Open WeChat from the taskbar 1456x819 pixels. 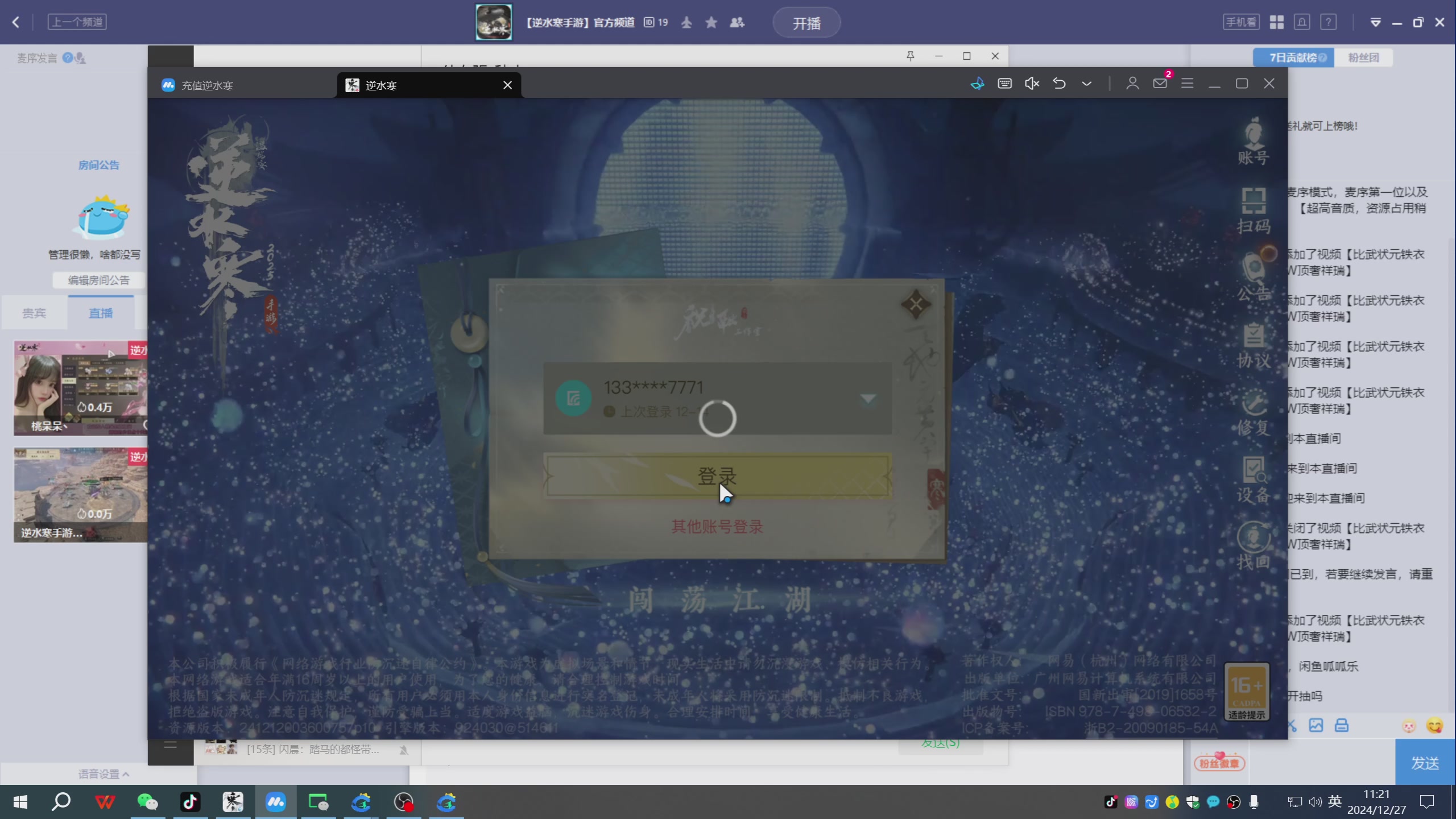click(x=148, y=802)
